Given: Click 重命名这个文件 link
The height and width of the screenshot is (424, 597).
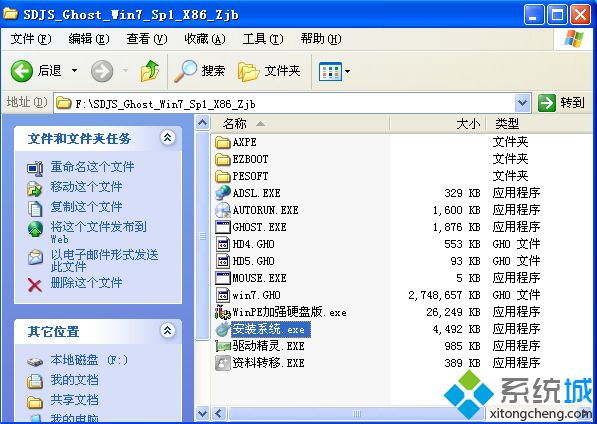Looking at the screenshot, I should (x=92, y=167).
